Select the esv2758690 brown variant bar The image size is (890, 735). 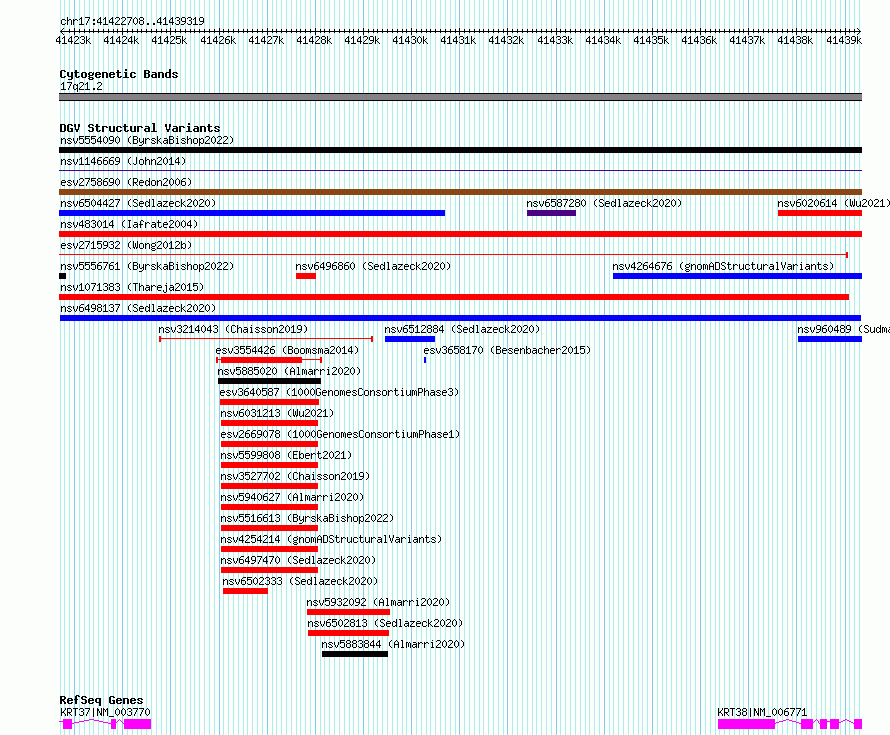(460, 192)
